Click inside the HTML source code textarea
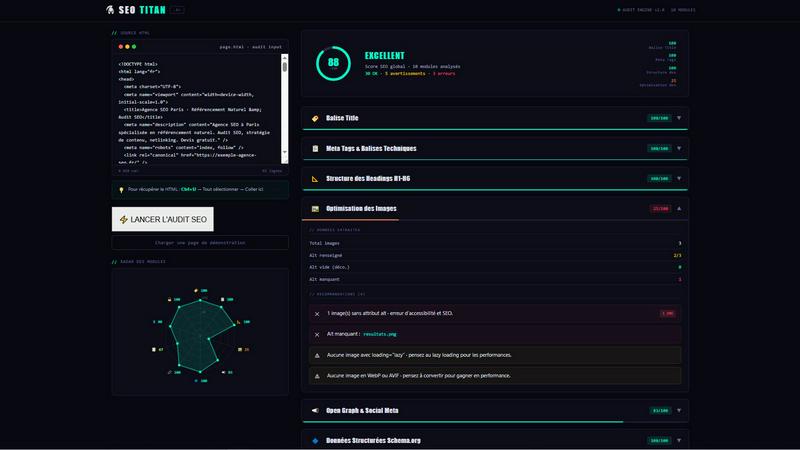The width and height of the screenshot is (800, 450). (x=196, y=109)
